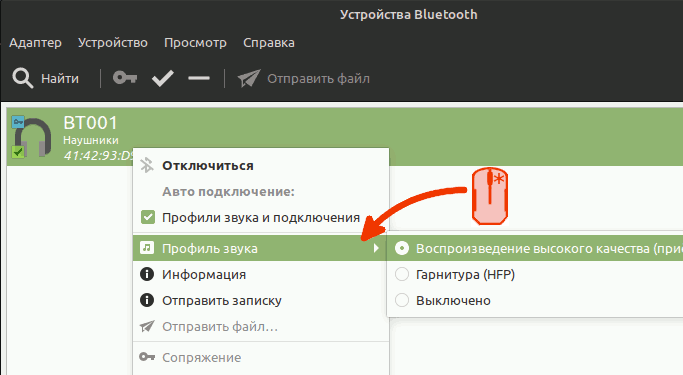
Task: Click the green check badge on BT001
Action: coord(18,152)
